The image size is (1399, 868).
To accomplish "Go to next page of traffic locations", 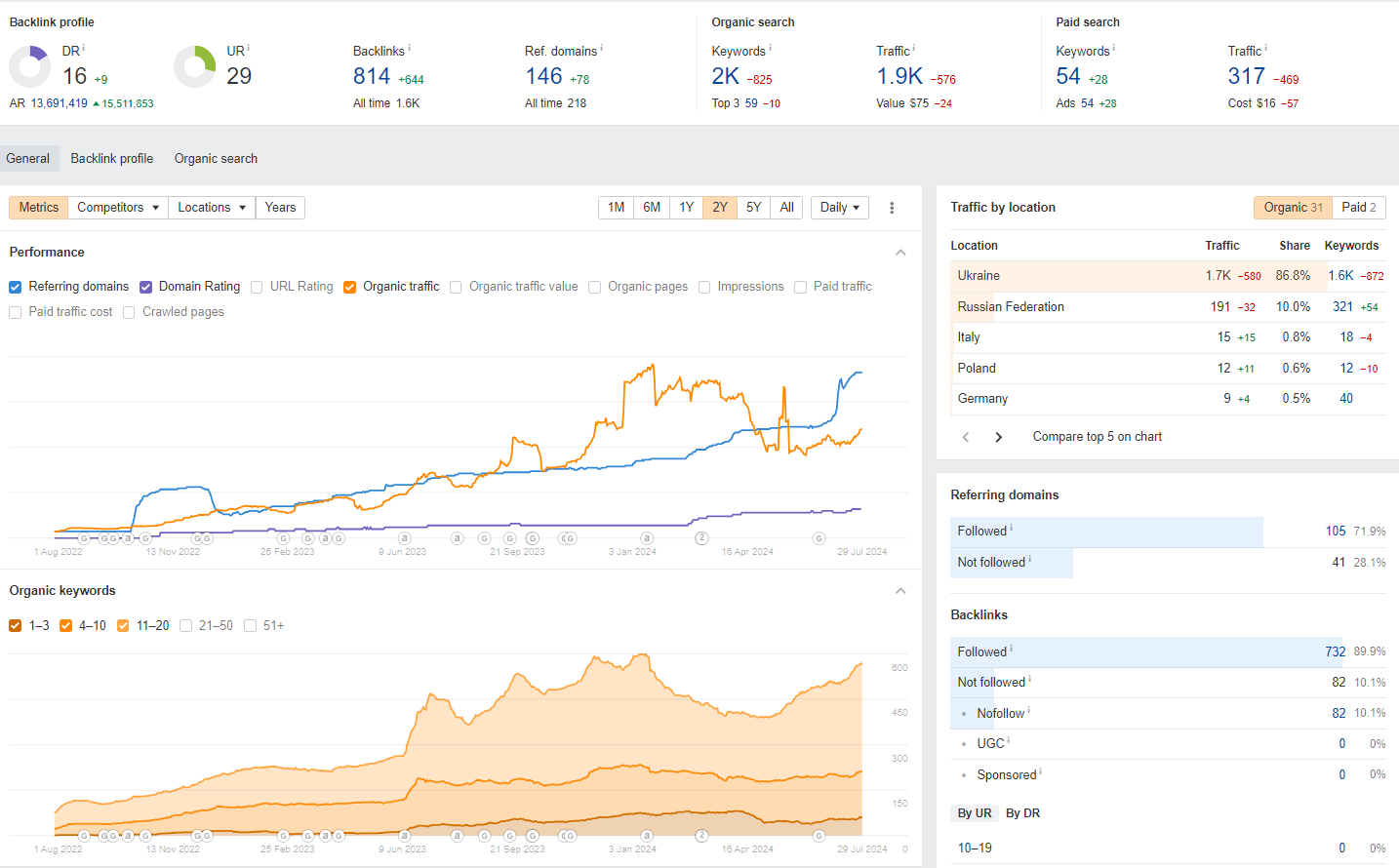I will [x=998, y=437].
